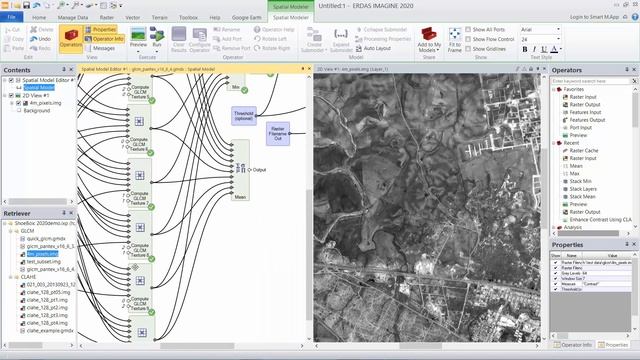Toggle 2D View #1 checkbox in Contents
Viewport: 640px width, 360px height.
tap(11, 96)
